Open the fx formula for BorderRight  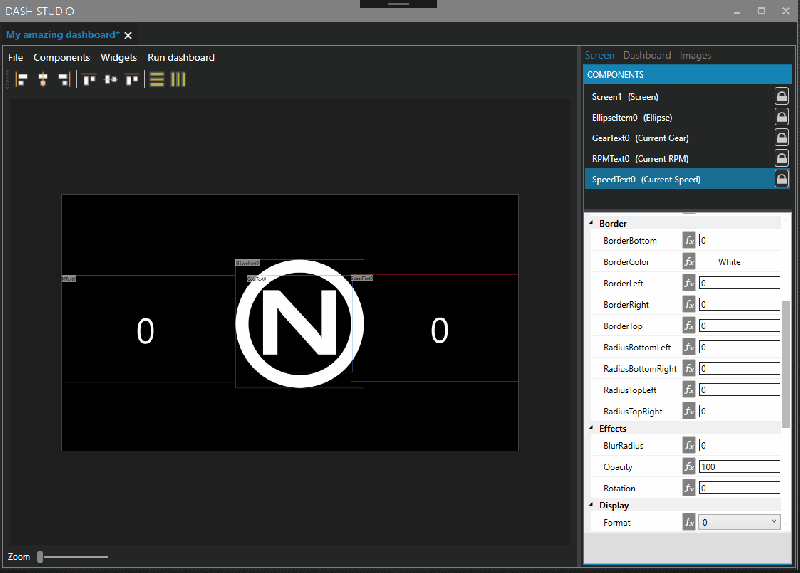pos(689,305)
